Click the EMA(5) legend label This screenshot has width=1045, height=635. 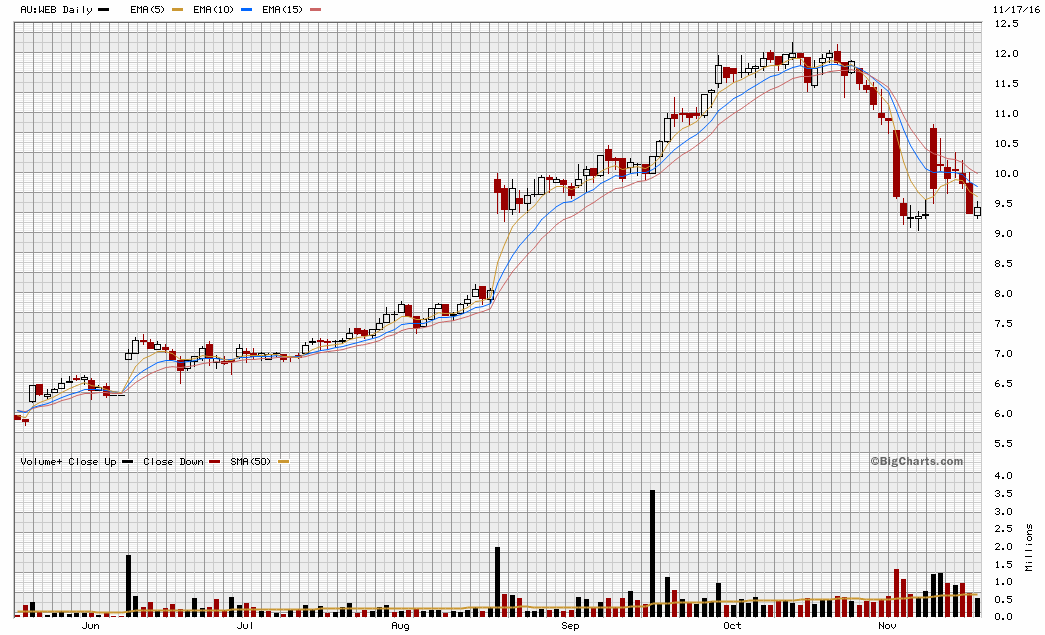pyautogui.click(x=147, y=9)
